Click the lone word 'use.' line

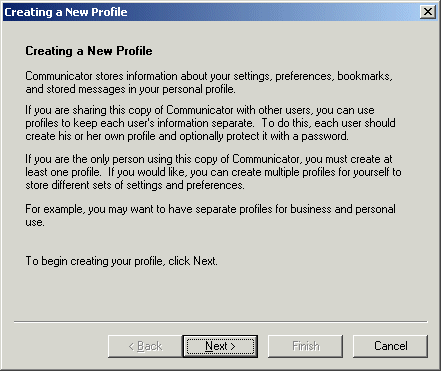pos(35,222)
